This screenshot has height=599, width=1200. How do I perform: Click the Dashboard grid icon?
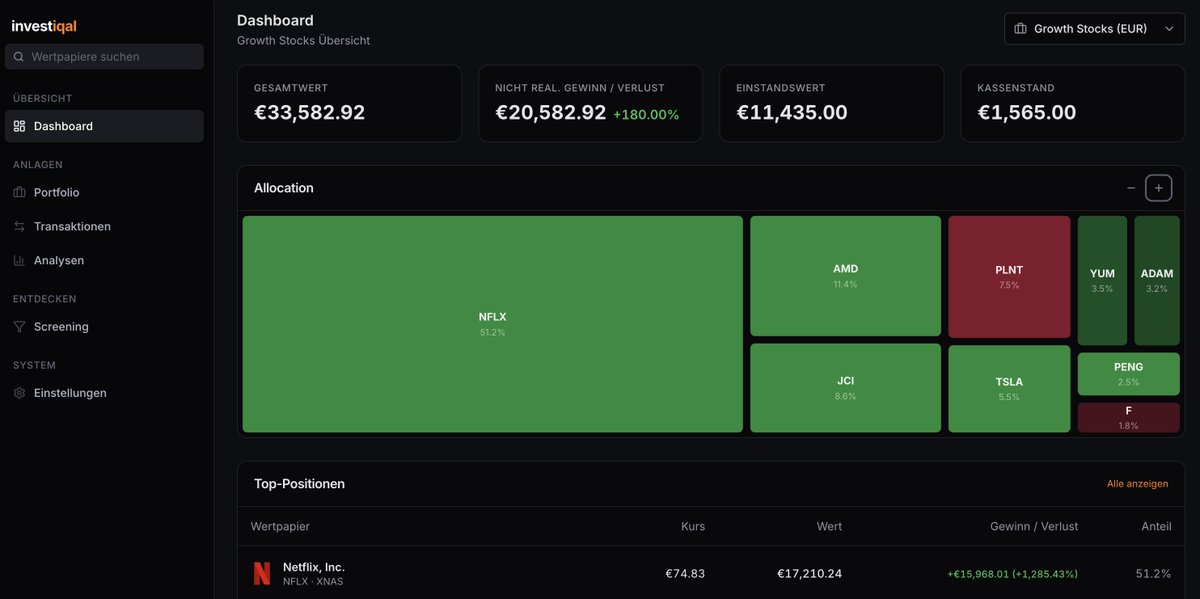[x=19, y=126]
